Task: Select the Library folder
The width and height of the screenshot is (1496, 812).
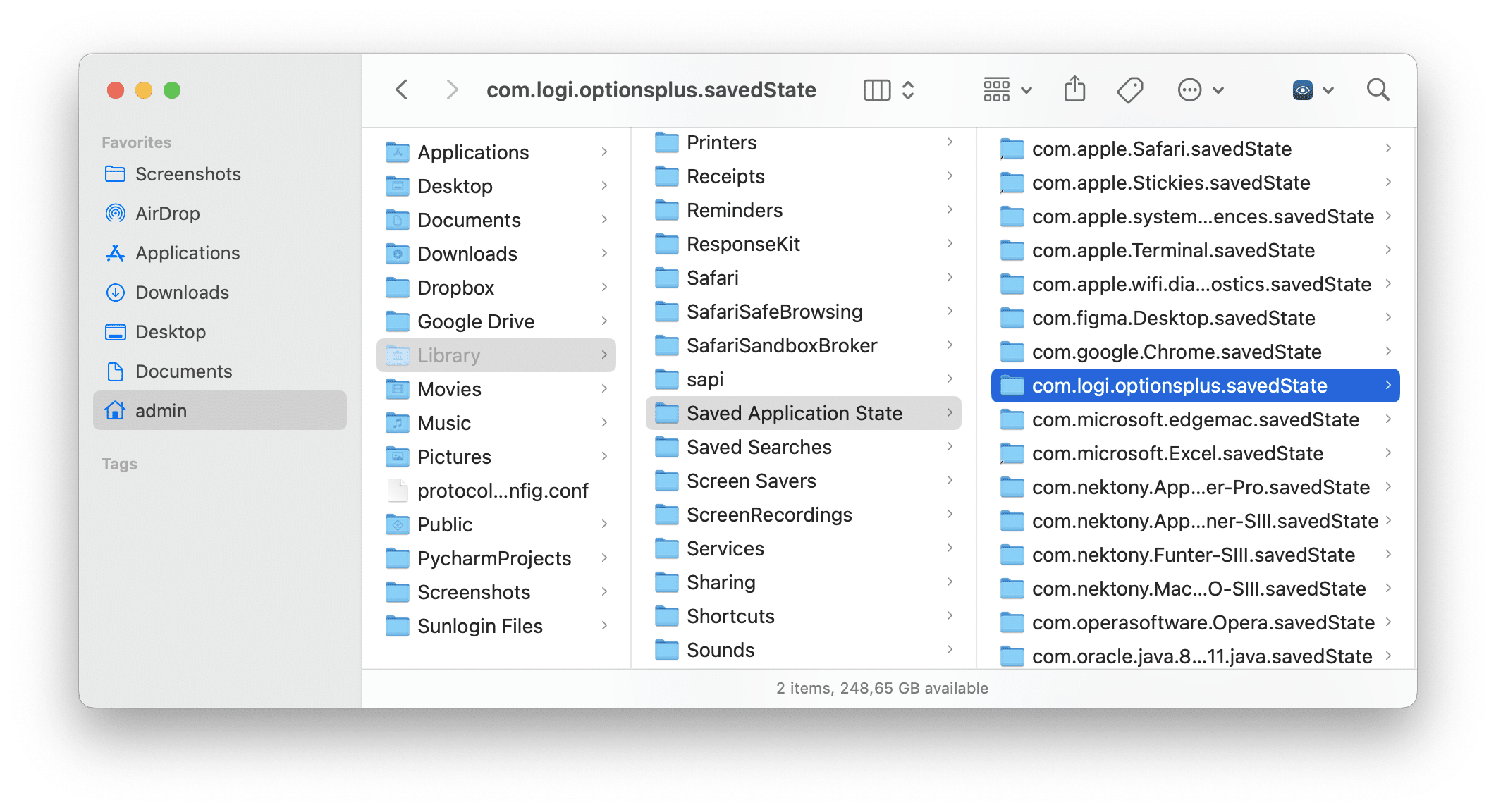Action: click(496, 355)
